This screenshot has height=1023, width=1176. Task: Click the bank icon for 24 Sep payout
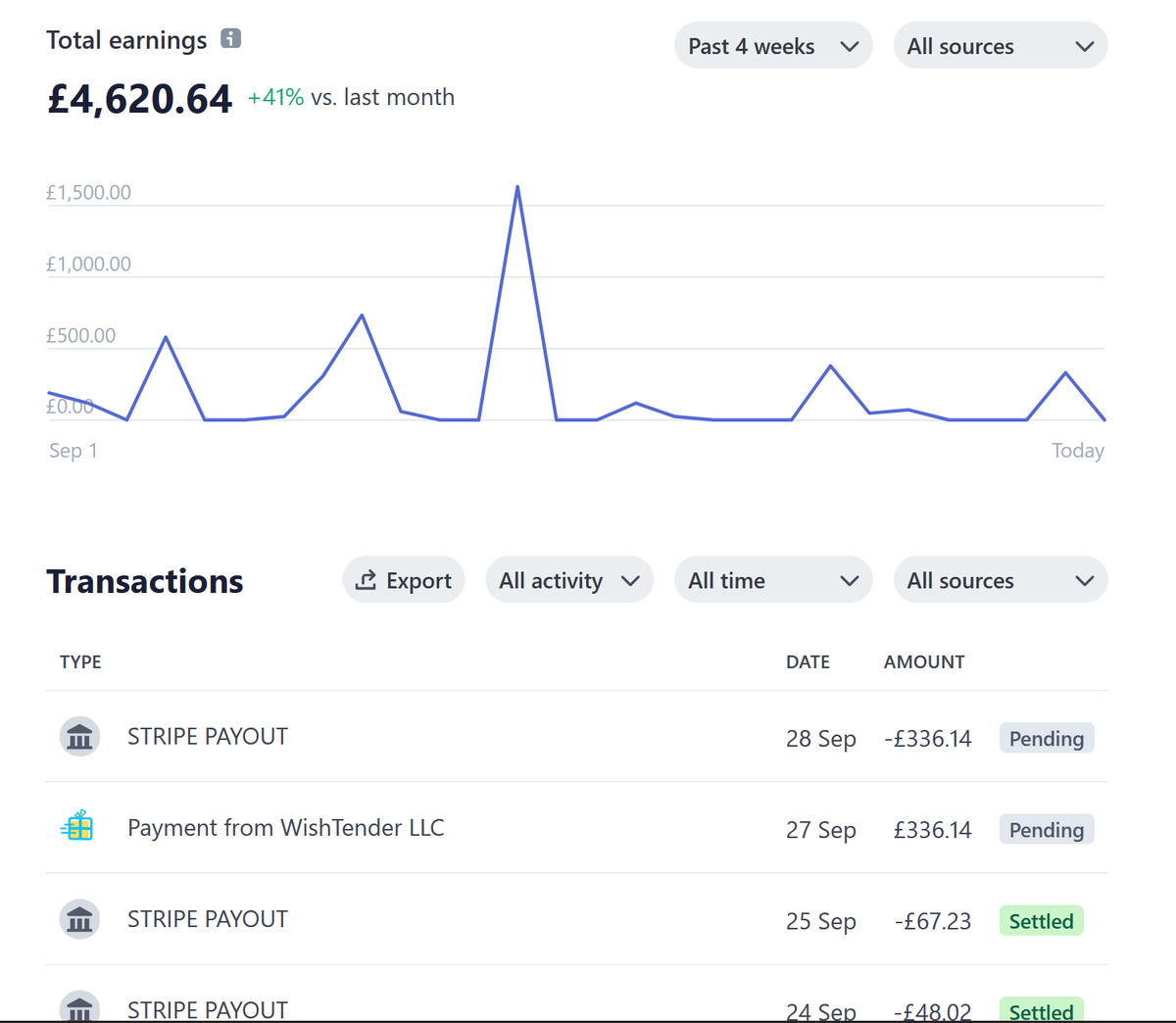click(x=79, y=1006)
